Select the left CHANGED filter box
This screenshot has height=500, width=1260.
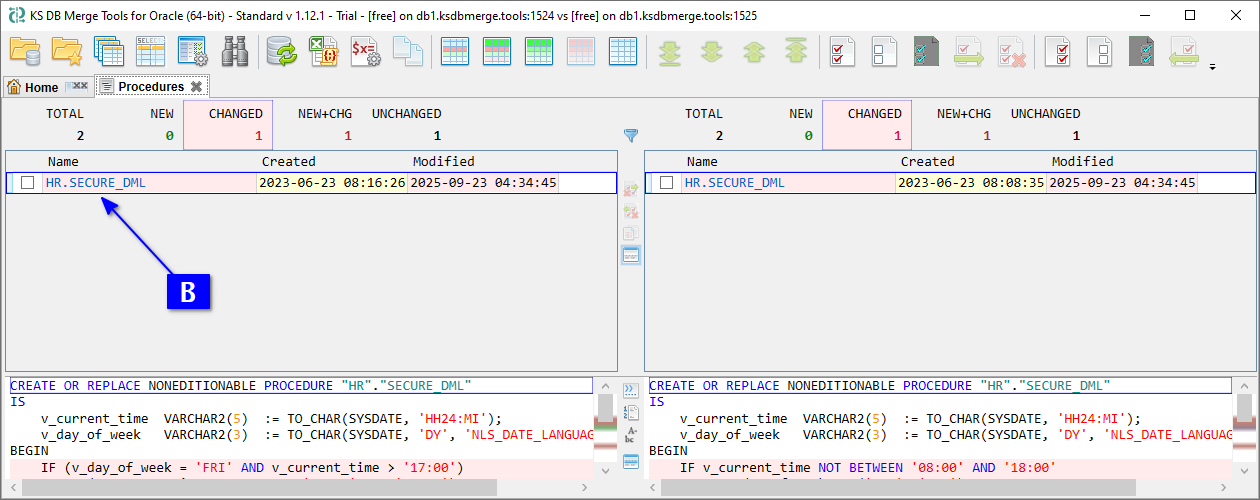pos(236,124)
